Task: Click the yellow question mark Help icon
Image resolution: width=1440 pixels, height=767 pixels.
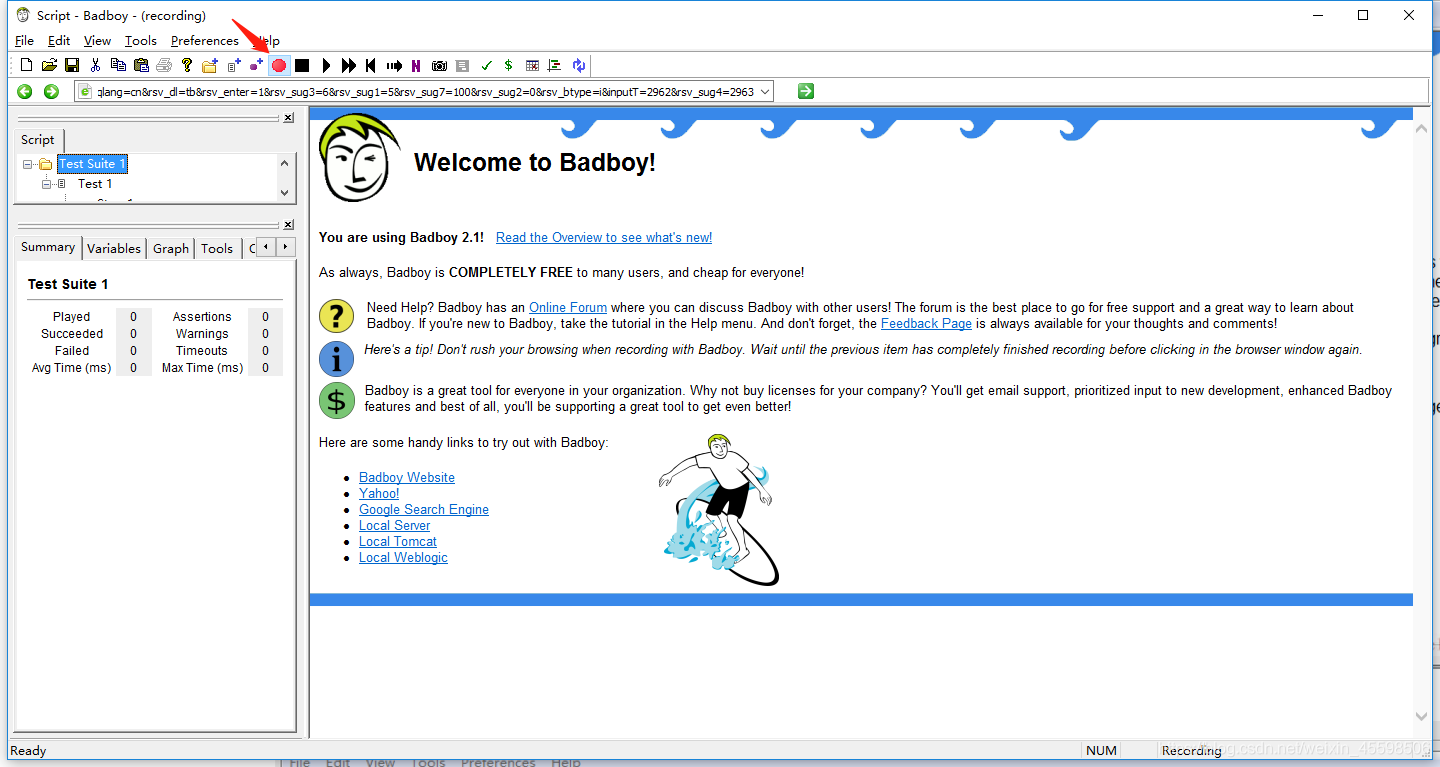Action: point(187,65)
